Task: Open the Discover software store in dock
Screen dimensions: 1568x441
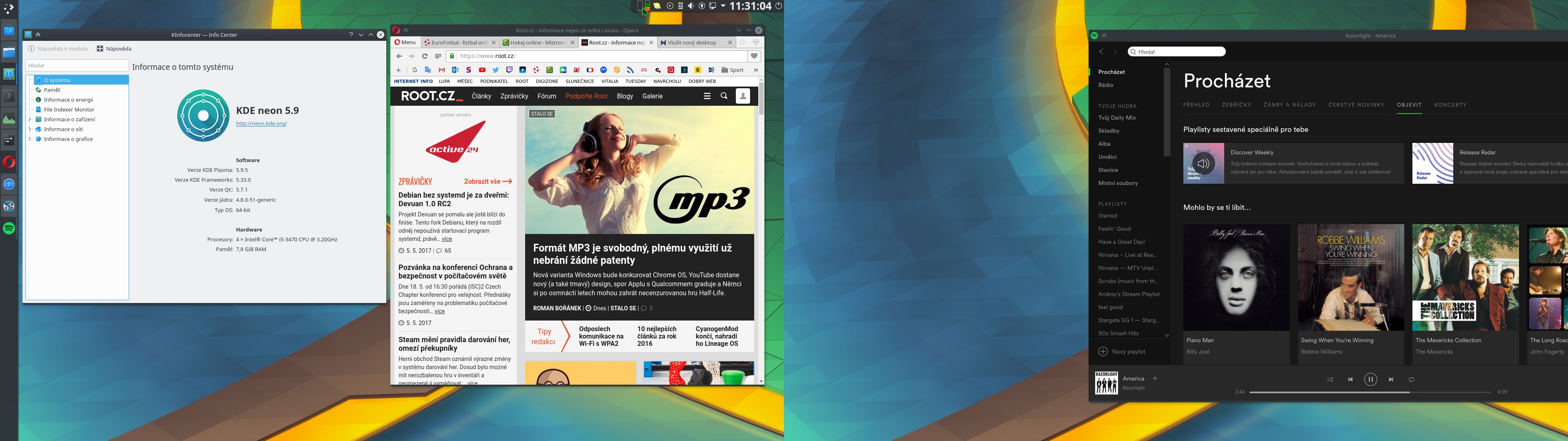Action: [x=9, y=30]
